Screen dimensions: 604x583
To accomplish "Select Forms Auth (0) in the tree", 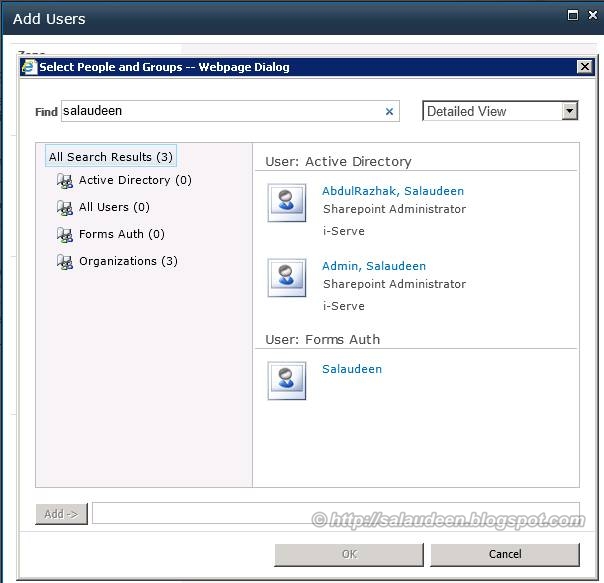I will pos(122,234).
